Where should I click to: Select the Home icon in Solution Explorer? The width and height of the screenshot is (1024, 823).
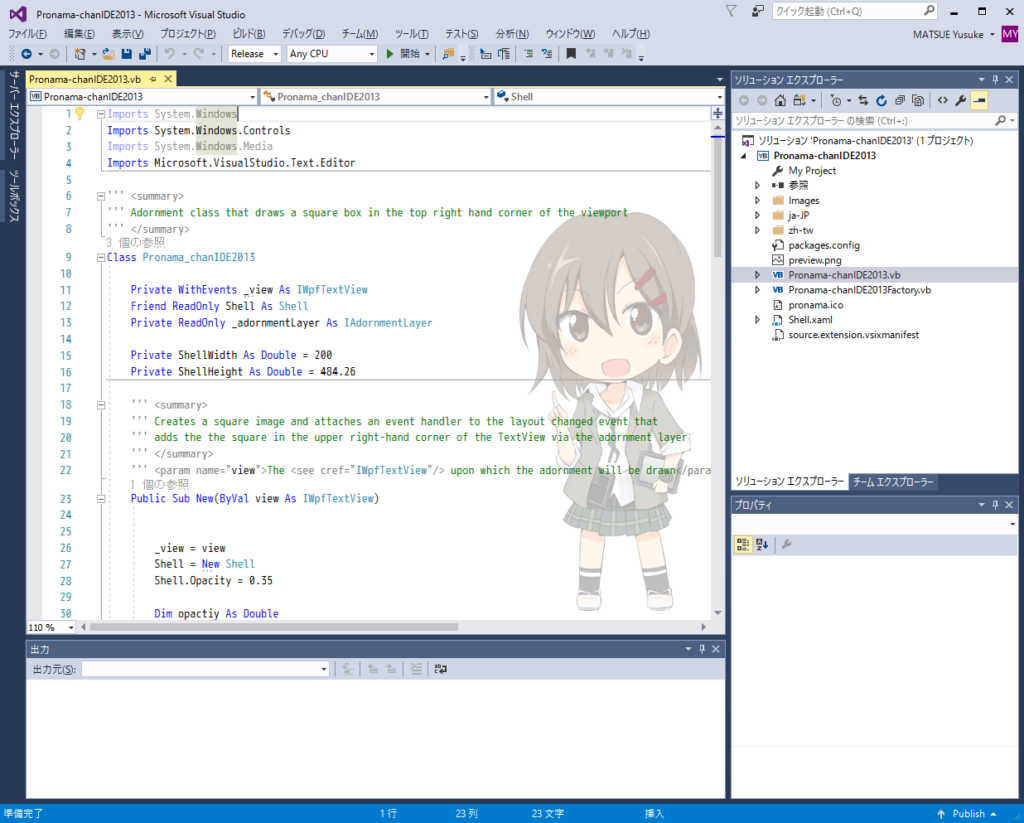779,100
